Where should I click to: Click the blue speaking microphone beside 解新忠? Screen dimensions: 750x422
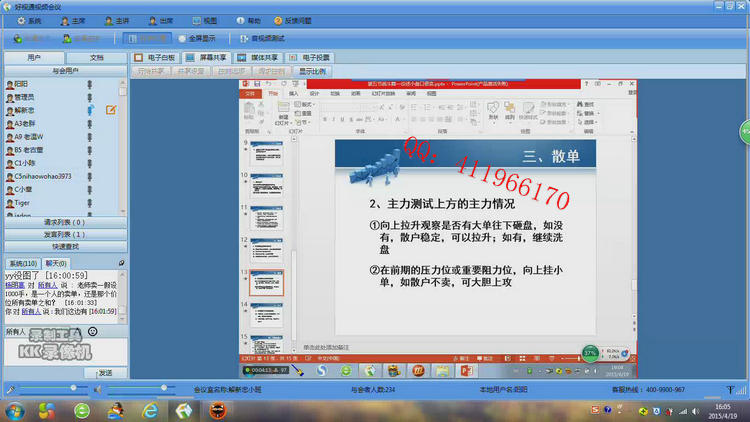90,111
